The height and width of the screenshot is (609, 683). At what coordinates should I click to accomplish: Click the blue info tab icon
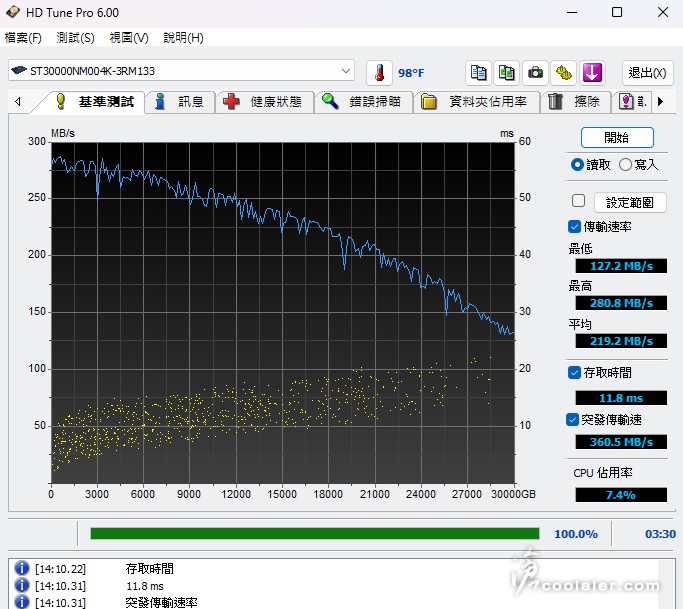click(160, 102)
